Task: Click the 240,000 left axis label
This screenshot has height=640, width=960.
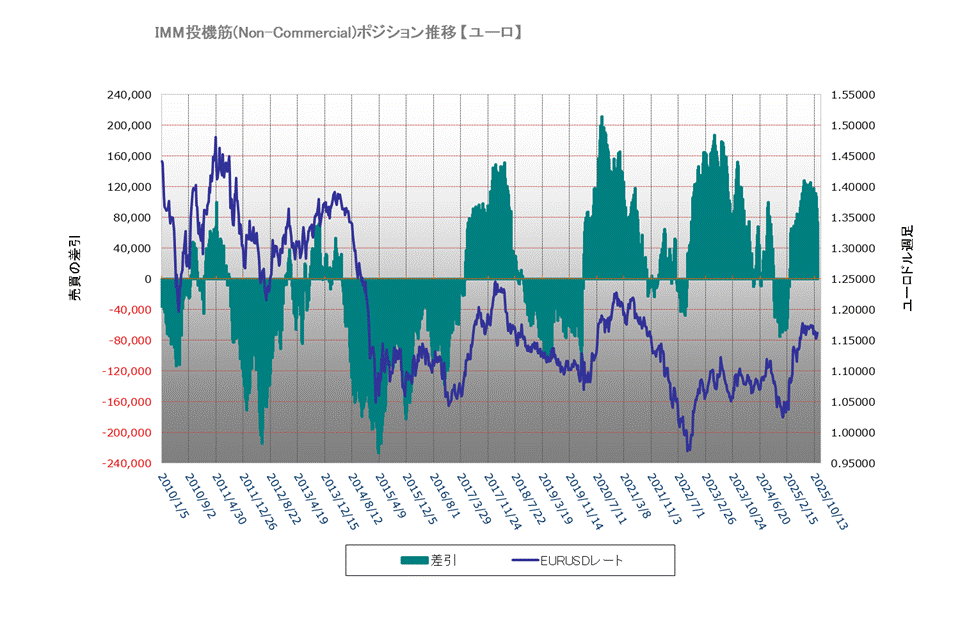Action: click(128, 95)
